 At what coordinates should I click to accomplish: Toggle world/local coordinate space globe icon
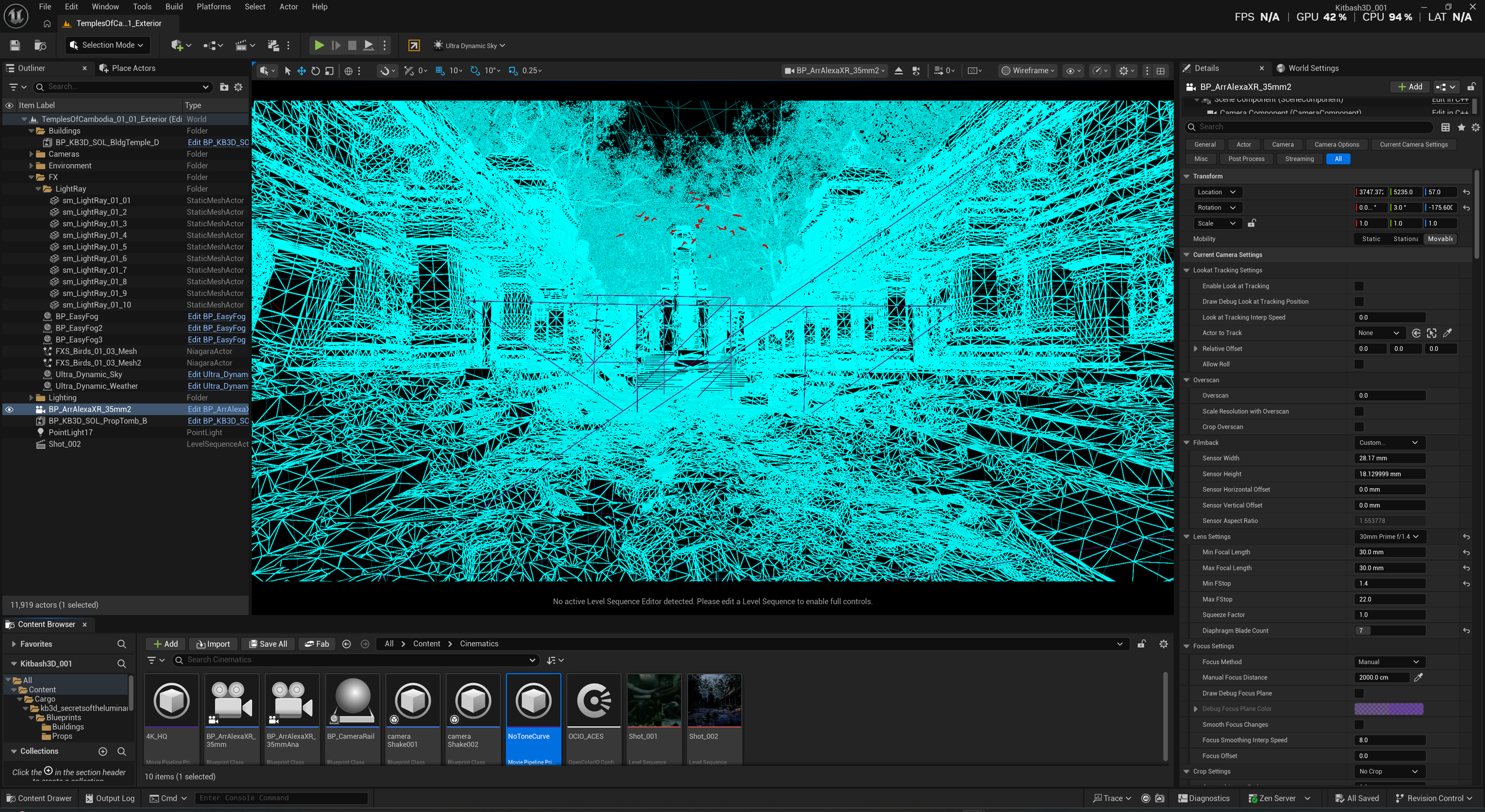349,71
